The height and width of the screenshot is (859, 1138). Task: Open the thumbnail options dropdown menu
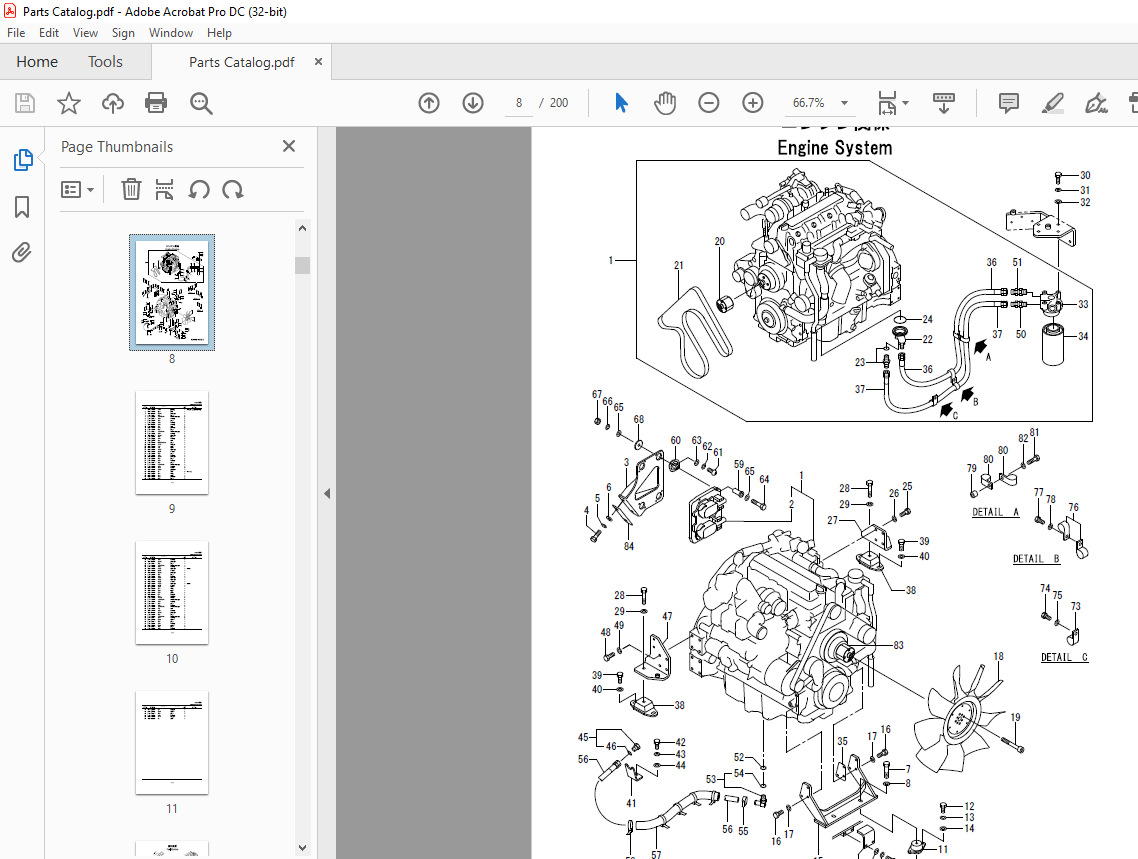(78, 189)
